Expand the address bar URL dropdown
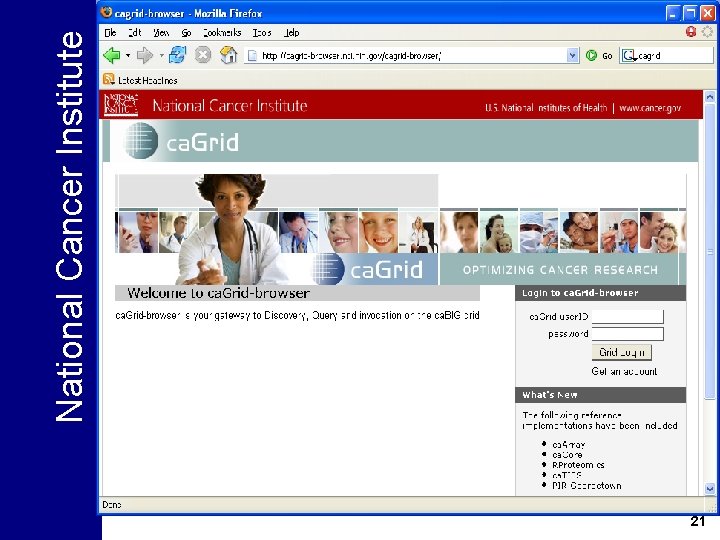This screenshot has width=720, height=540. (572, 56)
